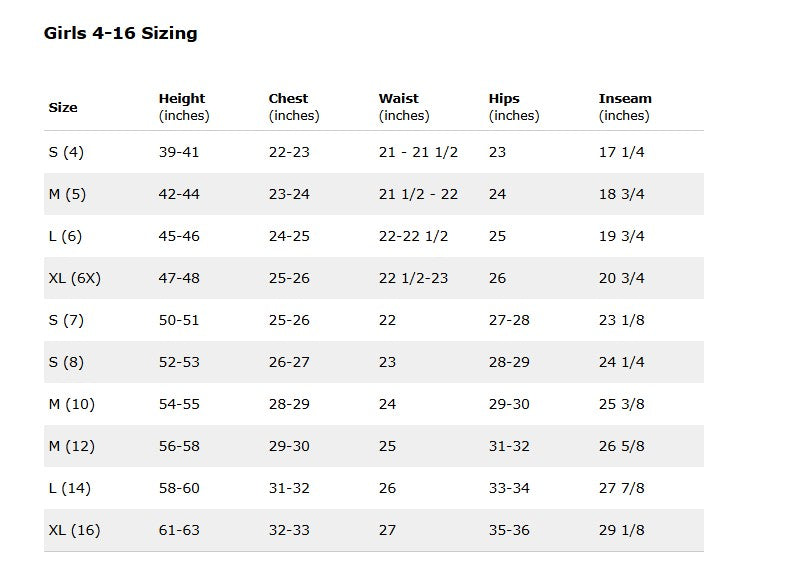Select the Inseam (inches) column header
Viewport: 812px width, 571px height.
point(625,107)
